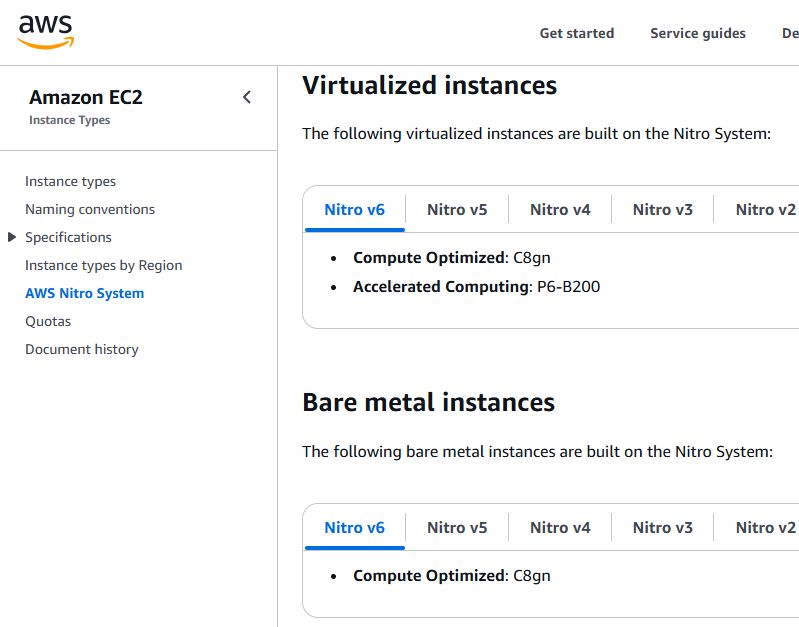Image resolution: width=799 pixels, height=627 pixels.
Task: Open Specifications sidebar link
Action: 68,238
